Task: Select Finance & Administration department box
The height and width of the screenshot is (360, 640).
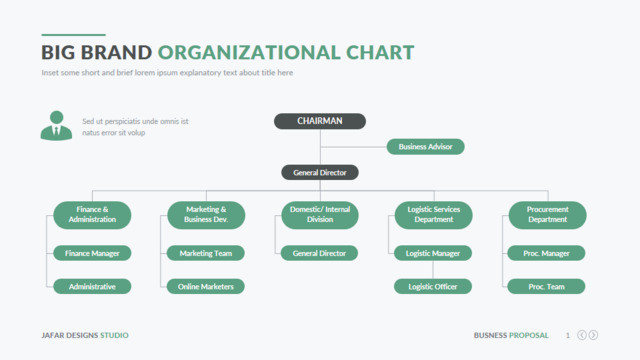Action: (x=92, y=215)
